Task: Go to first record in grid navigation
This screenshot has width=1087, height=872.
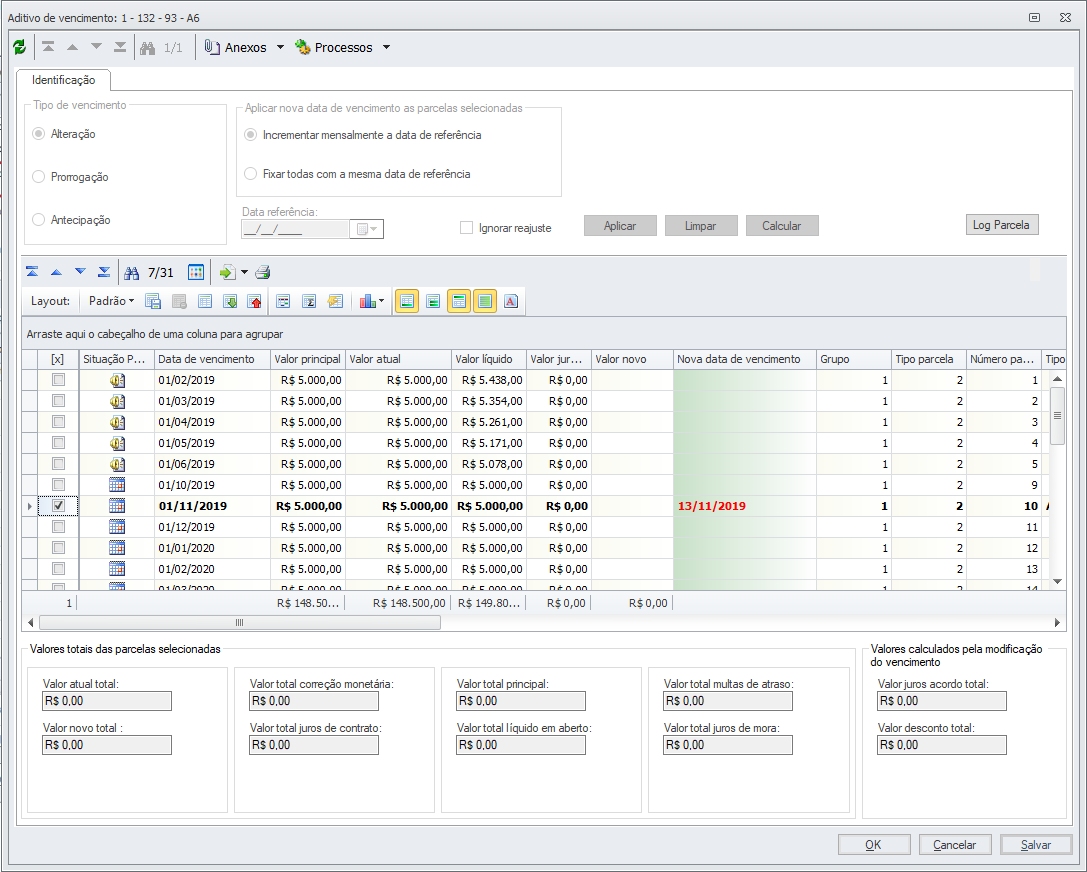Action: coord(32,272)
